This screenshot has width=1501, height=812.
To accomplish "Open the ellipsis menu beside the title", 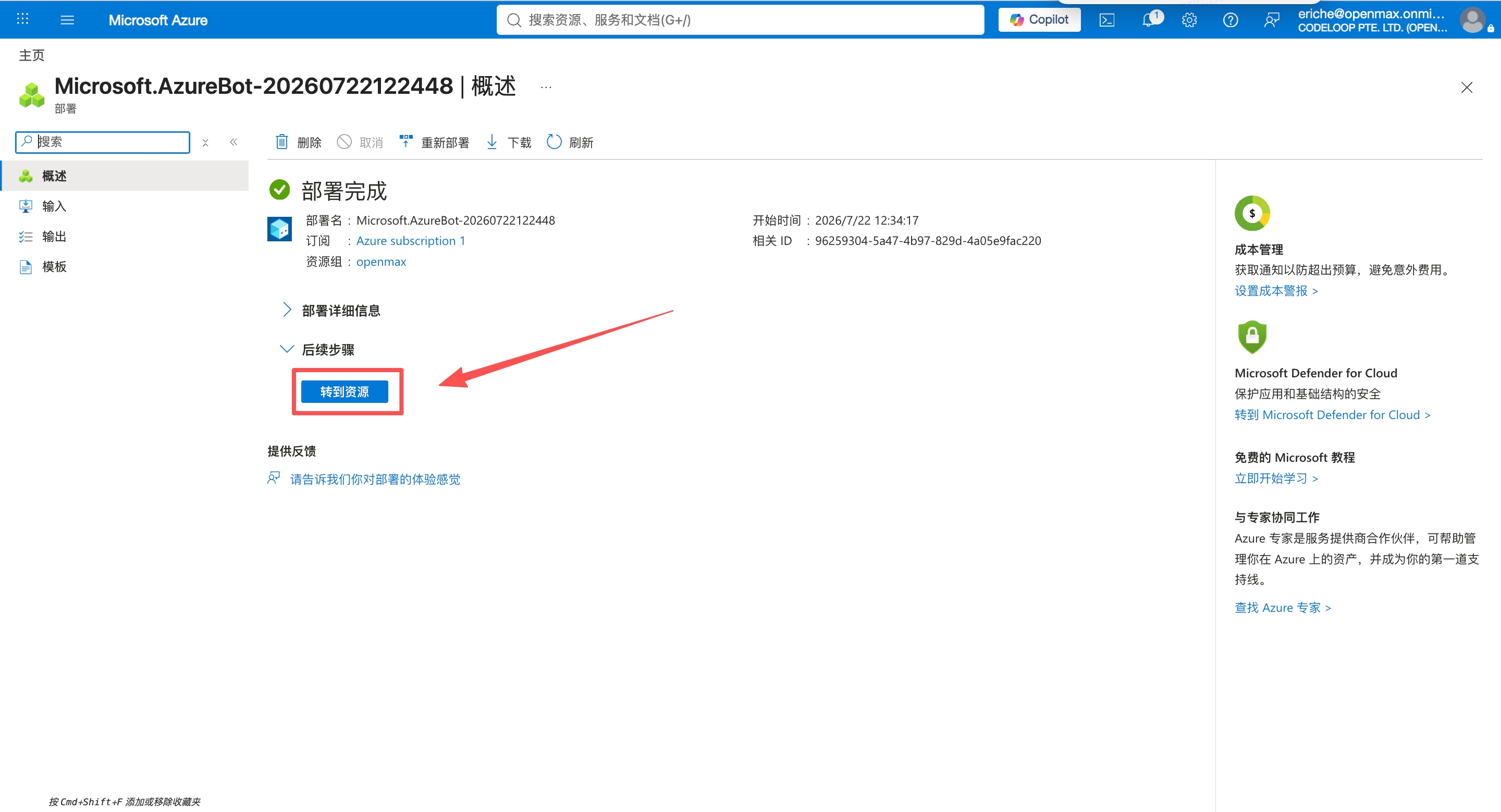I will point(545,88).
